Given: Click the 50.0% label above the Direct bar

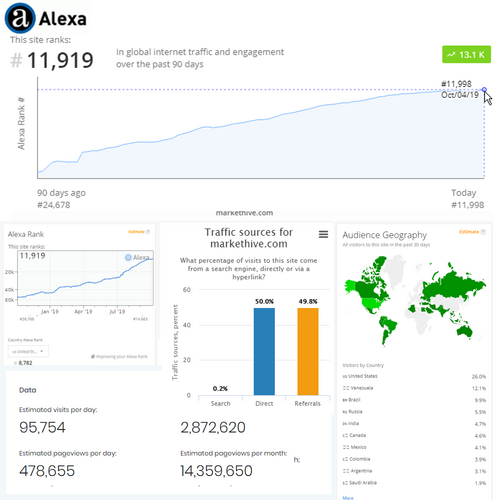Looking at the screenshot, I should [x=264, y=301].
